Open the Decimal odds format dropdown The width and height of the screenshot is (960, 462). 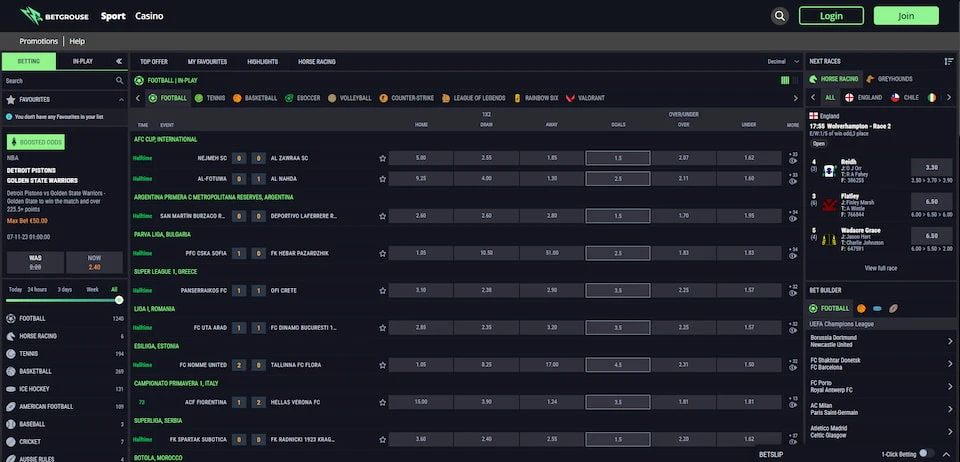pos(784,61)
